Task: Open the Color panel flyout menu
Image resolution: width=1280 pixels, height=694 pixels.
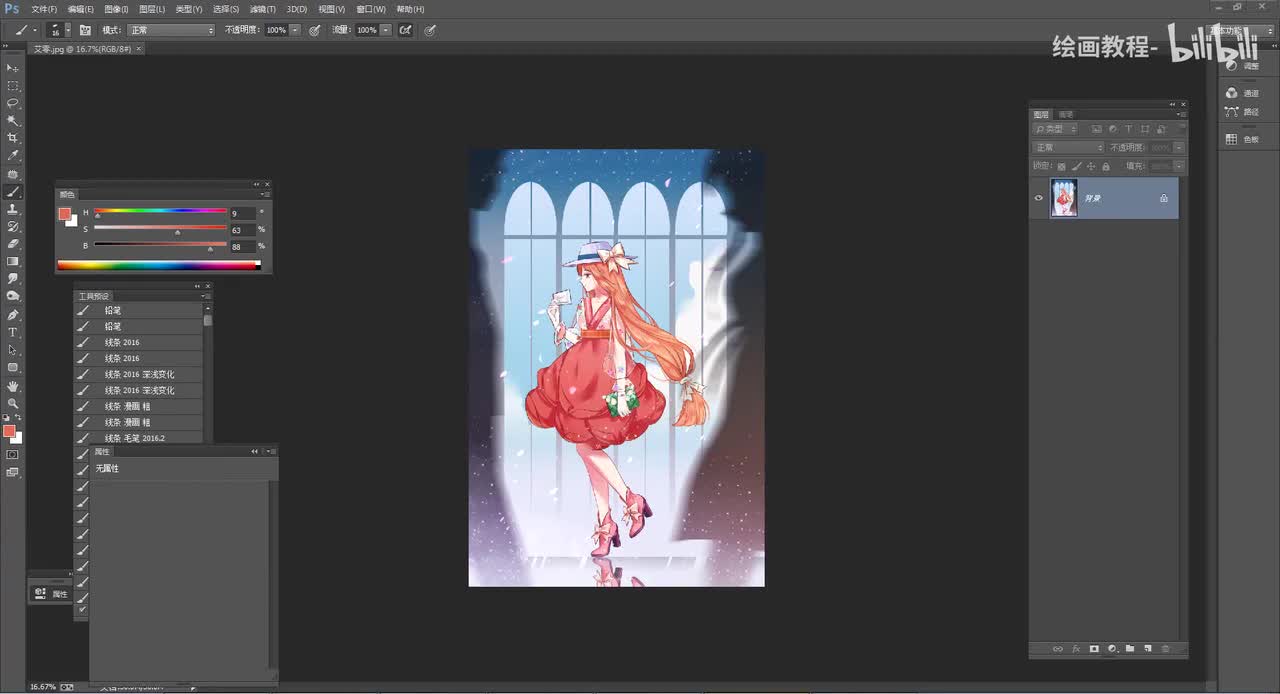Action: click(x=266, y=195)
